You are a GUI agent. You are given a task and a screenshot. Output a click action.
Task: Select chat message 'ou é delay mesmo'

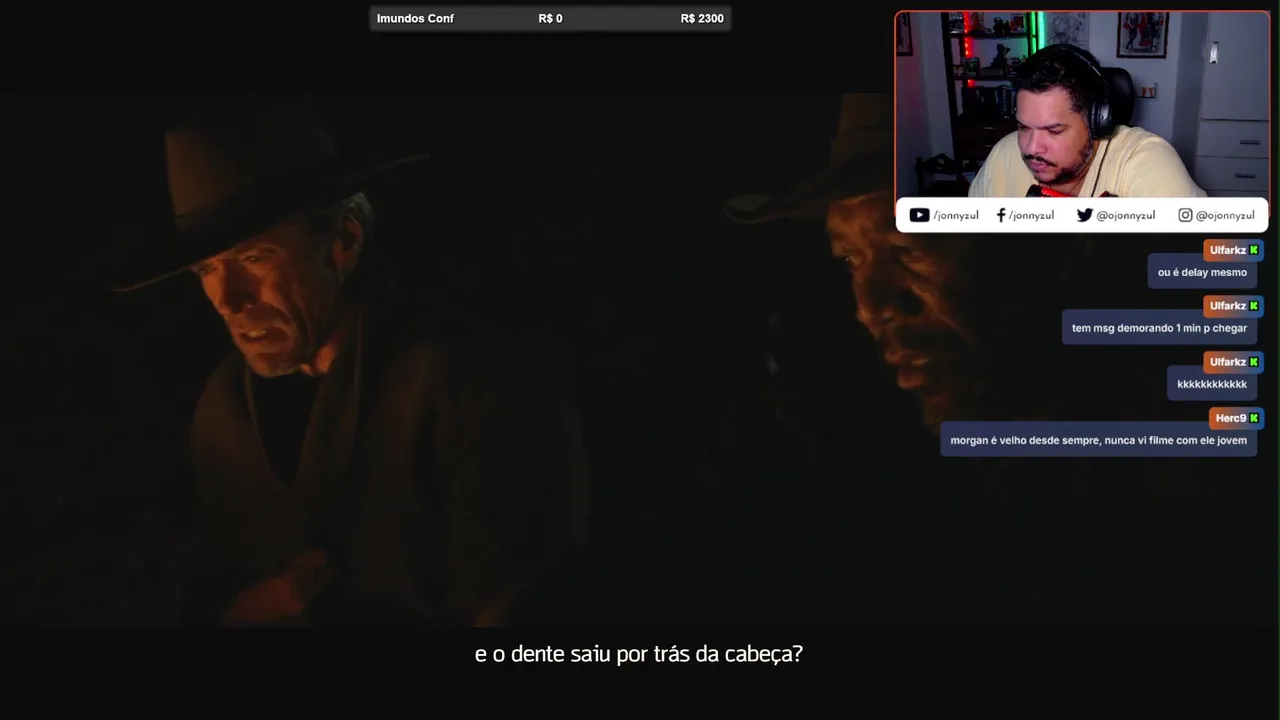click(x=1202, y=272)
